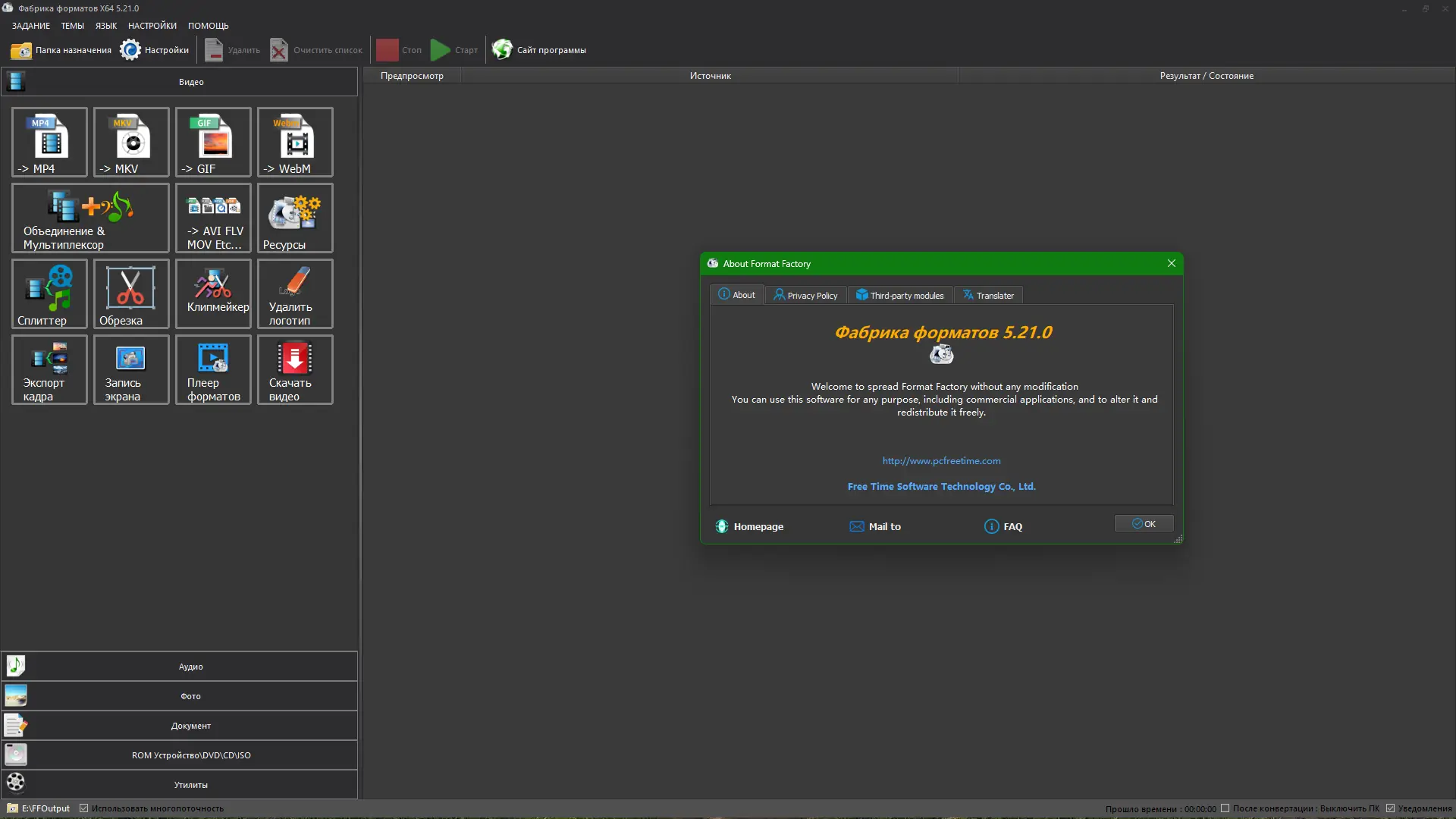Click the -> MP4 conversion icon
The height and width of the screenshot is (819, 1456).
coord(49,142)
